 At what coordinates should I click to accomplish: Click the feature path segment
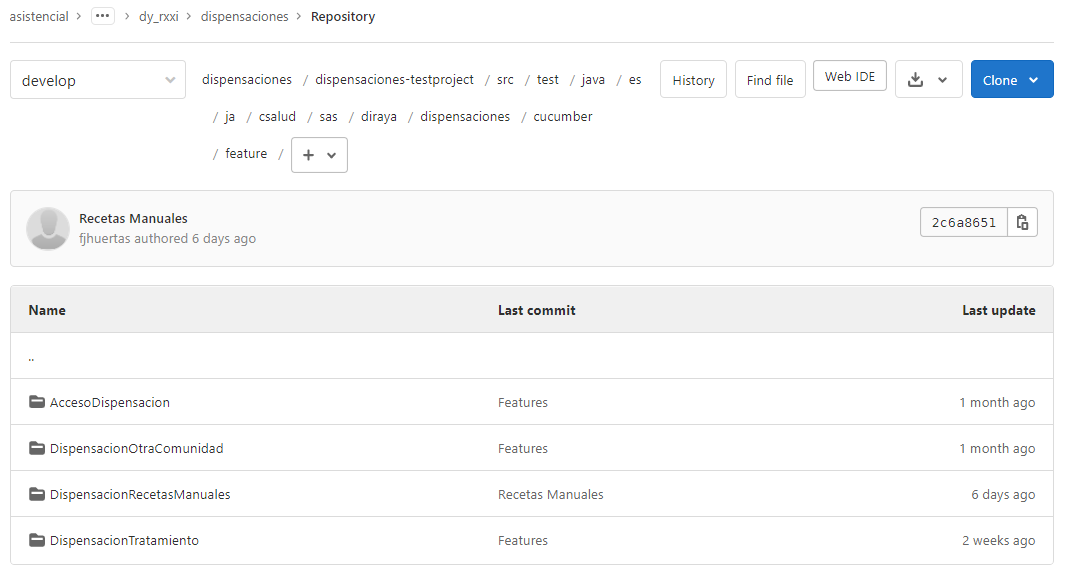246,153
